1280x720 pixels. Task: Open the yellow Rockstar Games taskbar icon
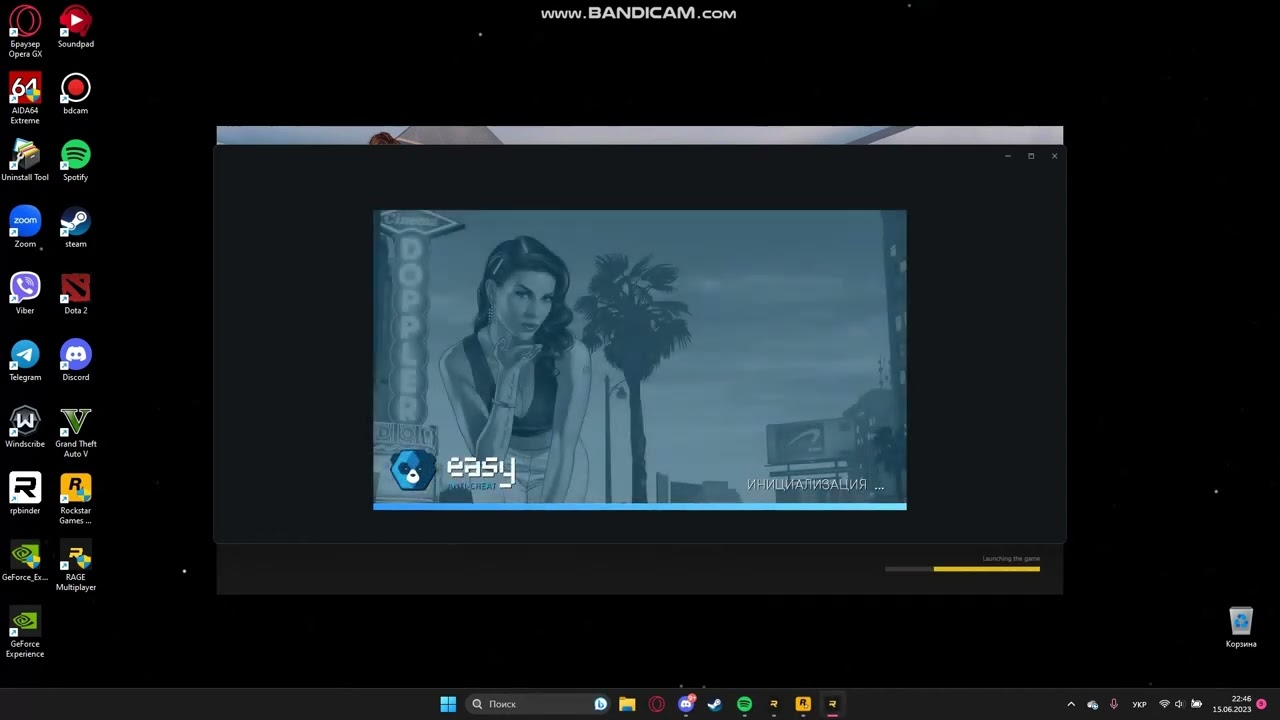pyautogui.click(x=803, y=704)
